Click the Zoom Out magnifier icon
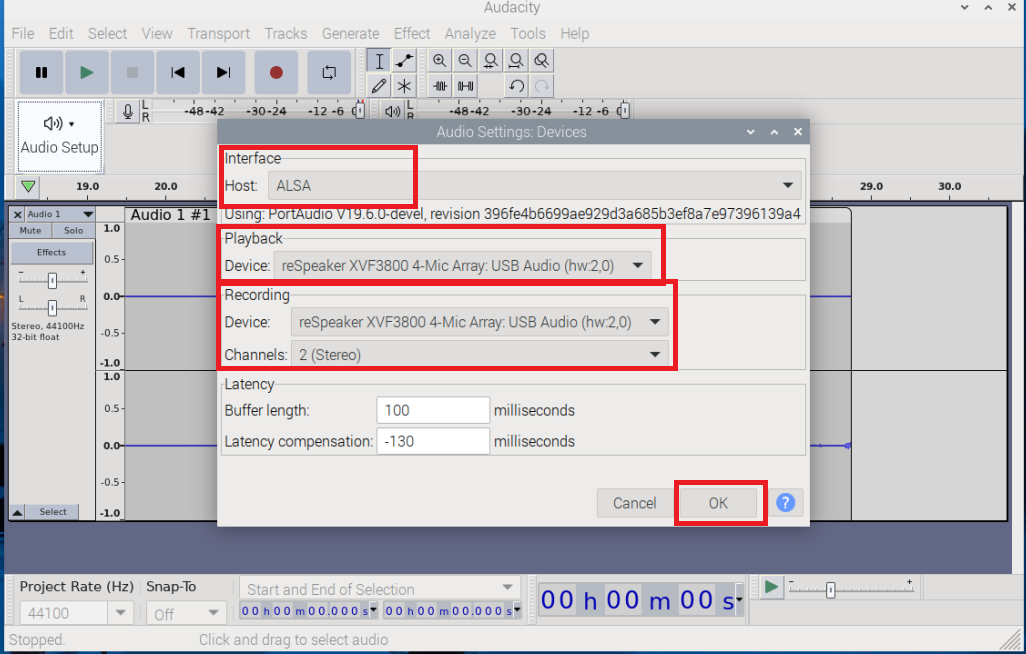Image resolution: width=1026 pixels, height=654 pixels. [x=465, y=61]
